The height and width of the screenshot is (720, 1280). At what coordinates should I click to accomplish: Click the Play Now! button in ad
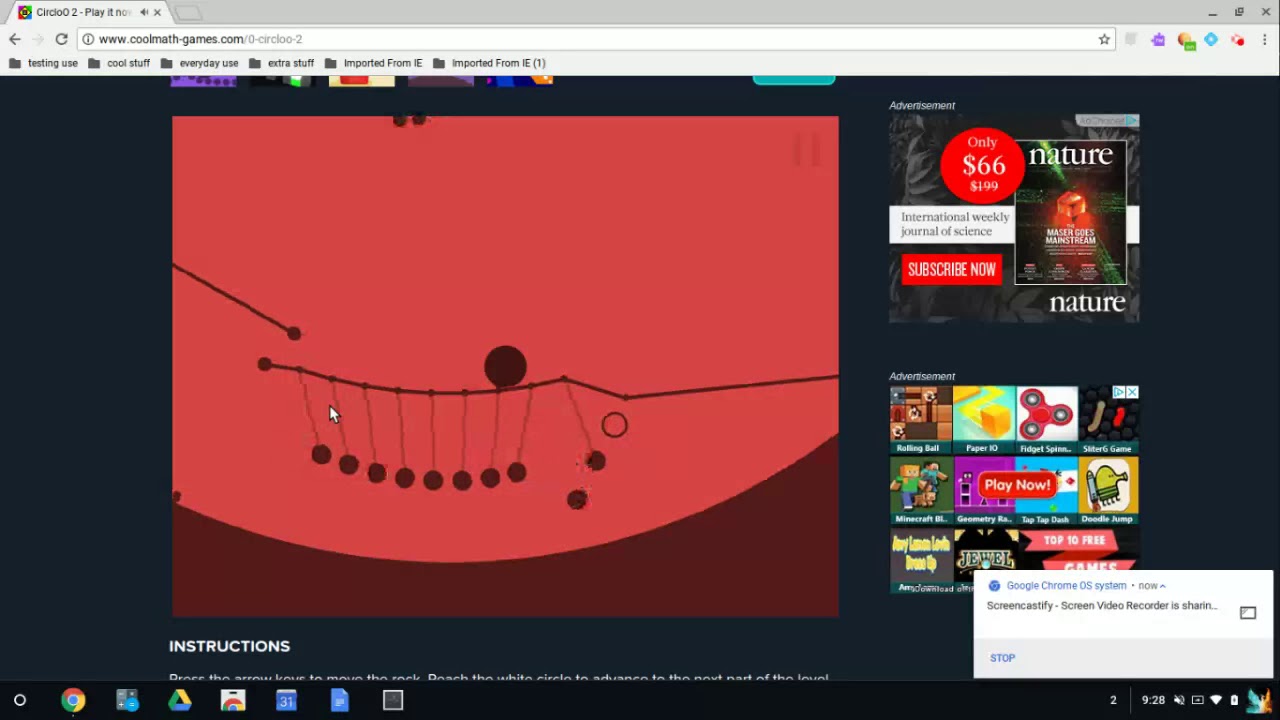(x=1016, y=485)
